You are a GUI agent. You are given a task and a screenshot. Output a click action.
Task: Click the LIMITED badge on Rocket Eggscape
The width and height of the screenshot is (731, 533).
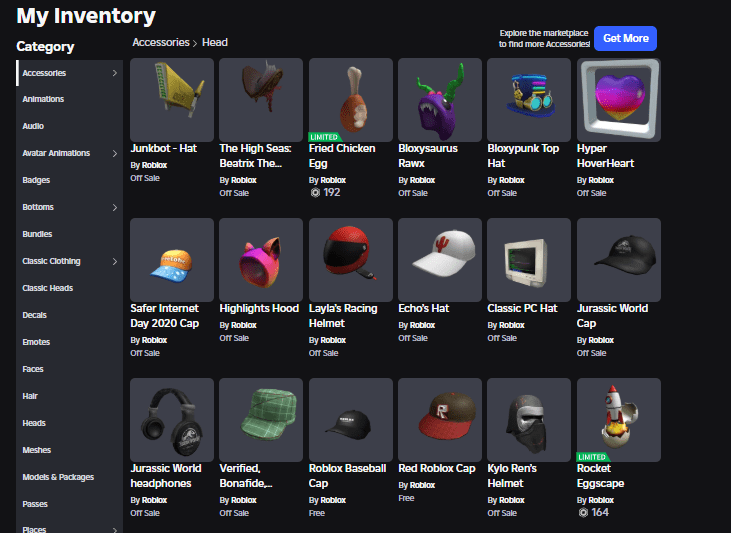[x=593, y=457]
